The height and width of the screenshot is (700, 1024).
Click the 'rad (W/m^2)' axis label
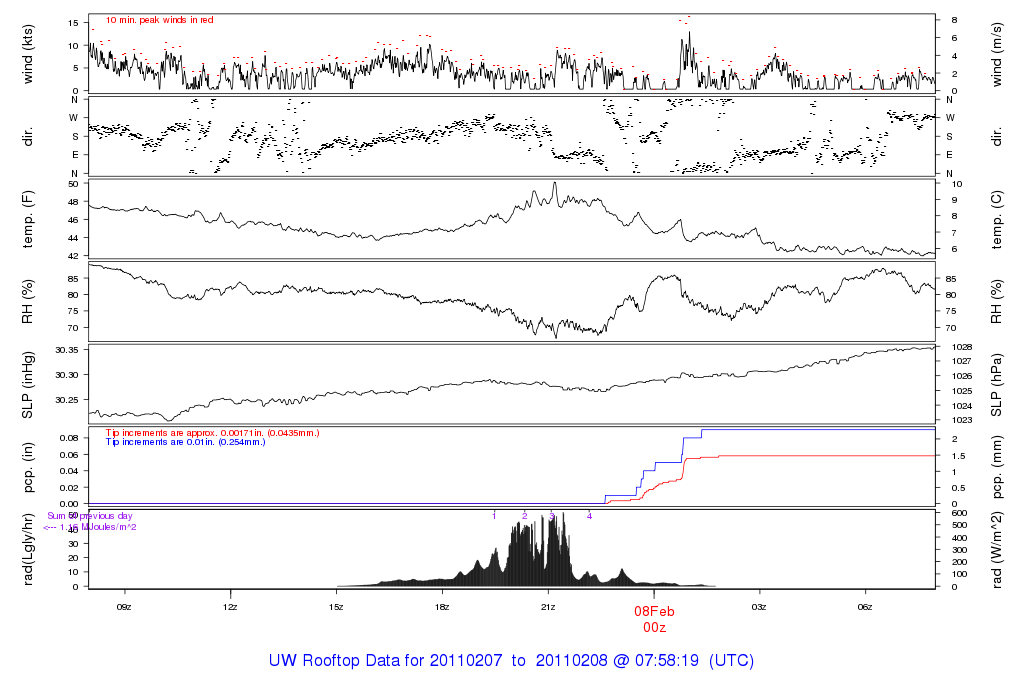[x=997, y=550]
